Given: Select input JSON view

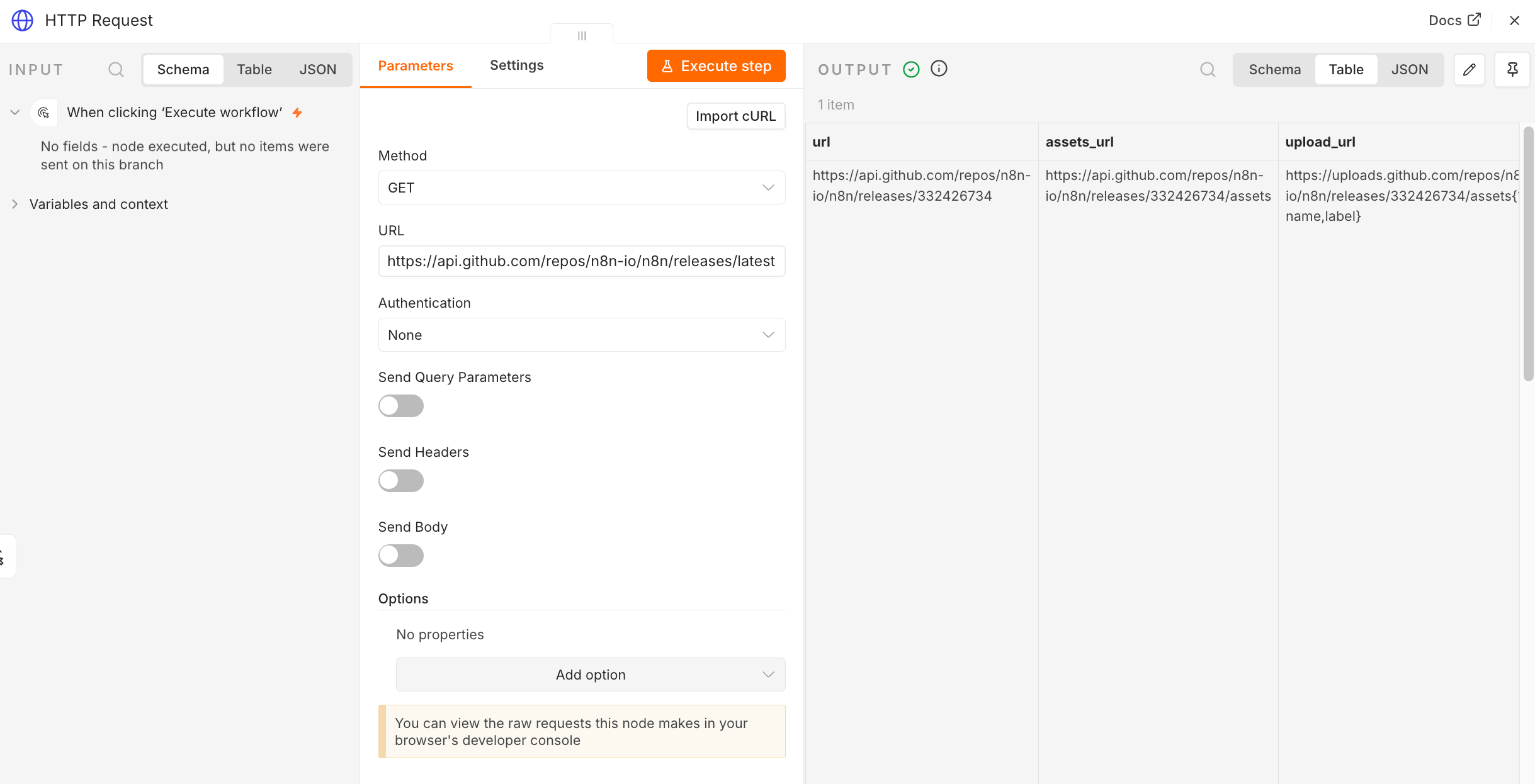Looking at the screenshot, I should 318,69.
